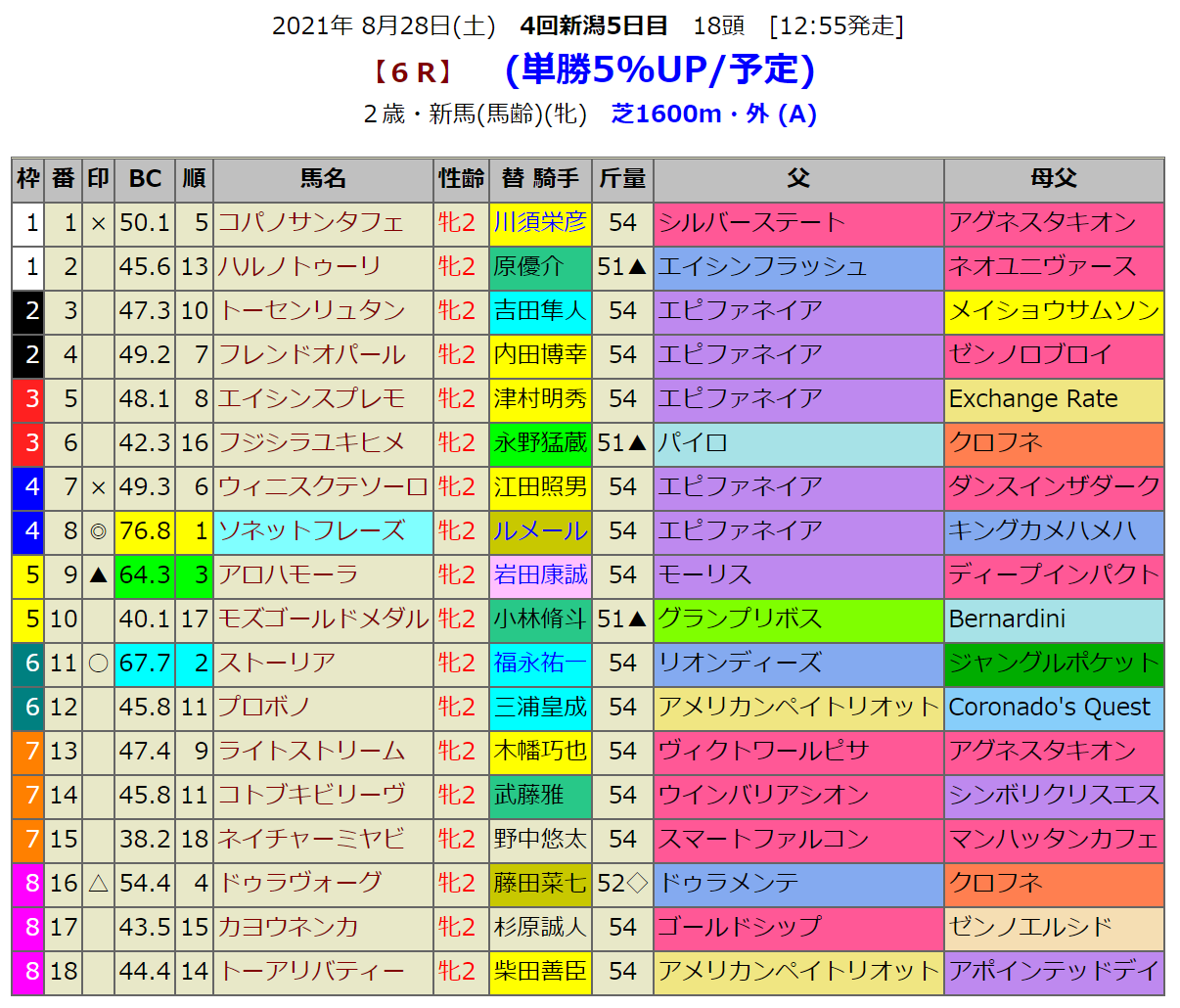Click the yellow BC value 76.8
The image size is (1180, 1008).
coord(145,531)
